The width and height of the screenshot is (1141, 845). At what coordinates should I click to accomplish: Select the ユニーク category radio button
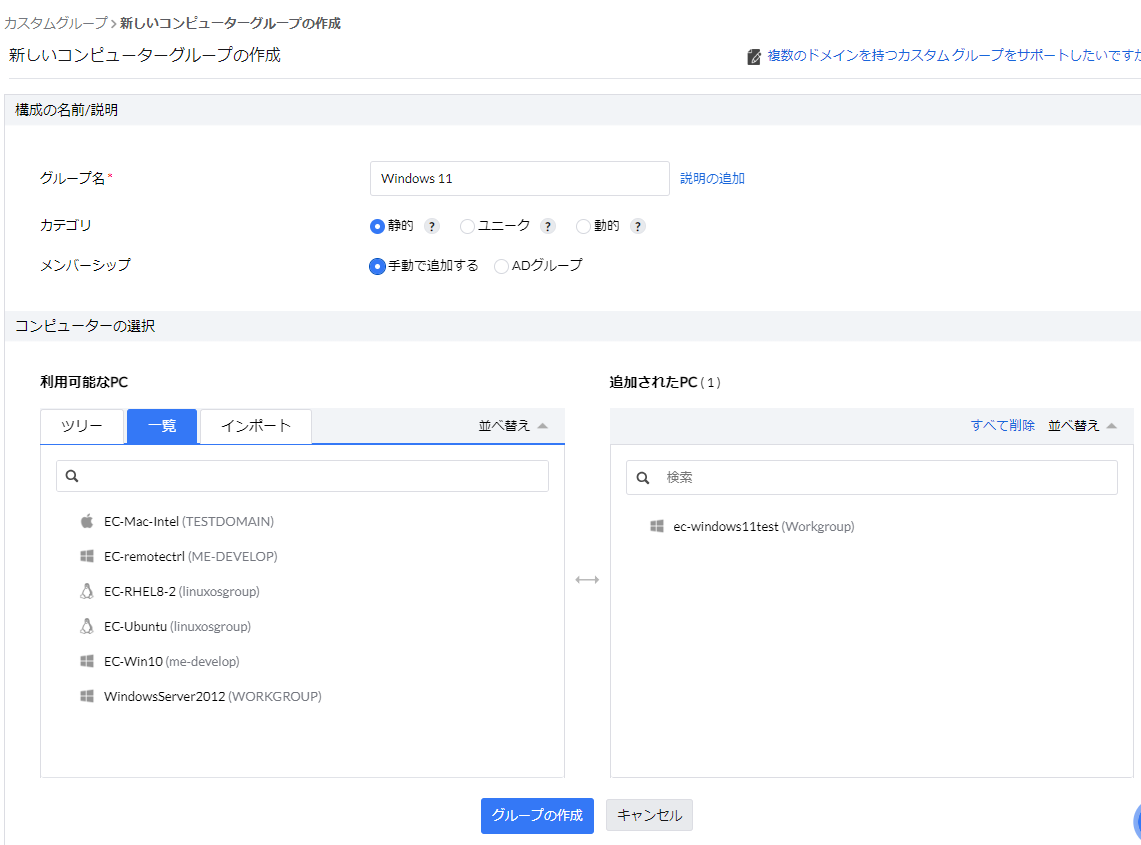pos(467,226)
